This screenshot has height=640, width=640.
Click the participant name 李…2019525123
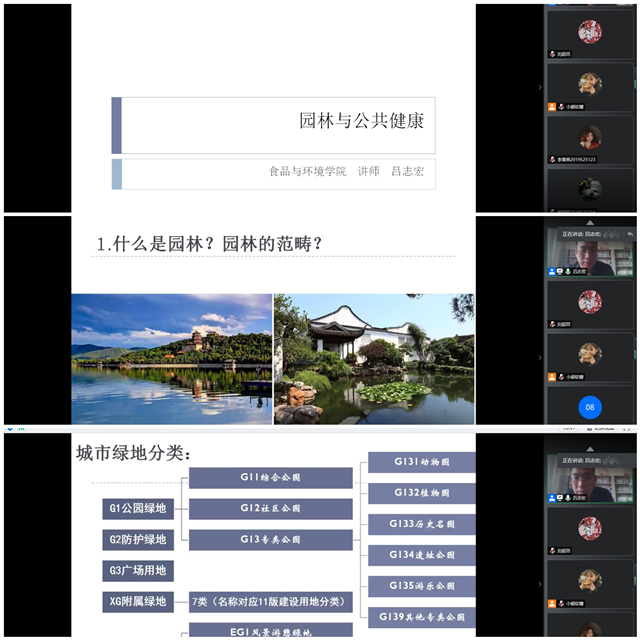(576, 160)
